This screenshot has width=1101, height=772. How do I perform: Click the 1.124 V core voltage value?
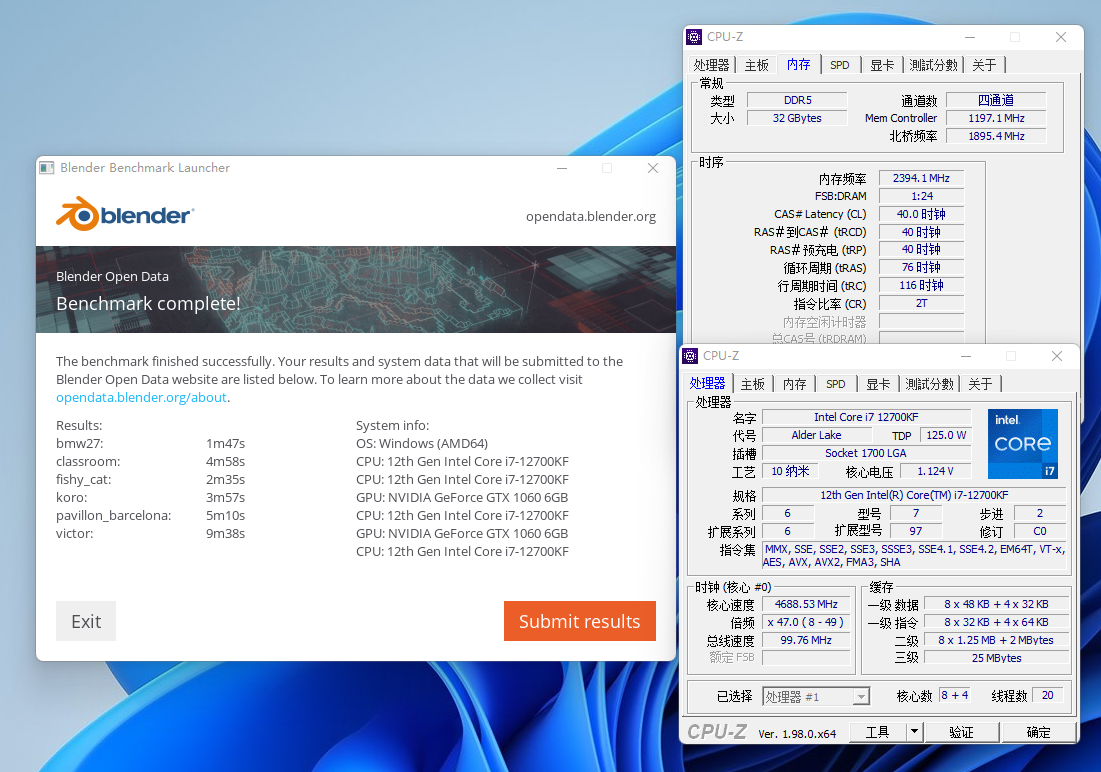pyautogui.click(x=935, y=471)
